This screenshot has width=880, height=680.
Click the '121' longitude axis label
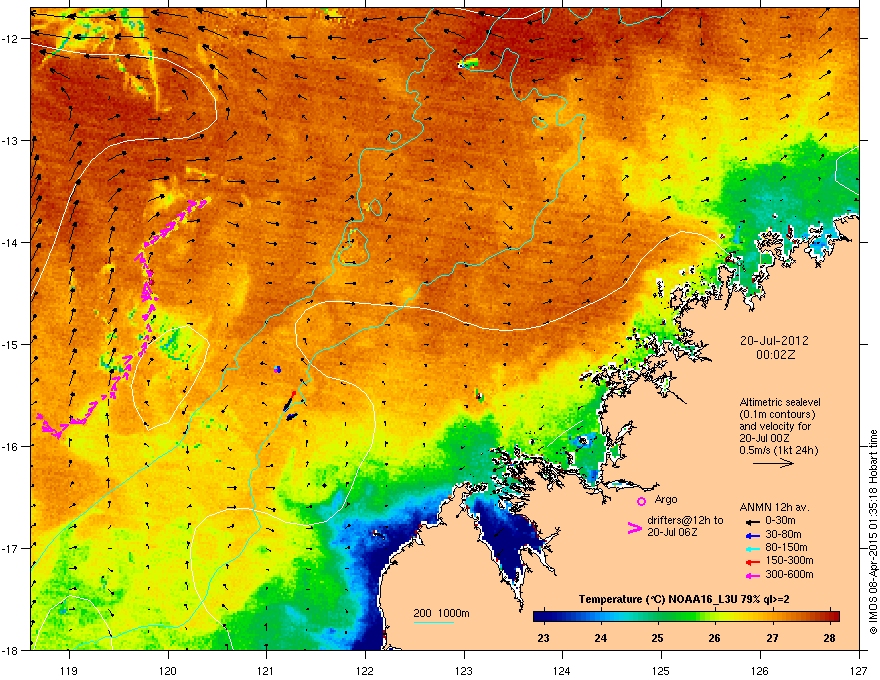pyautogui.click(x=266, y=671)
